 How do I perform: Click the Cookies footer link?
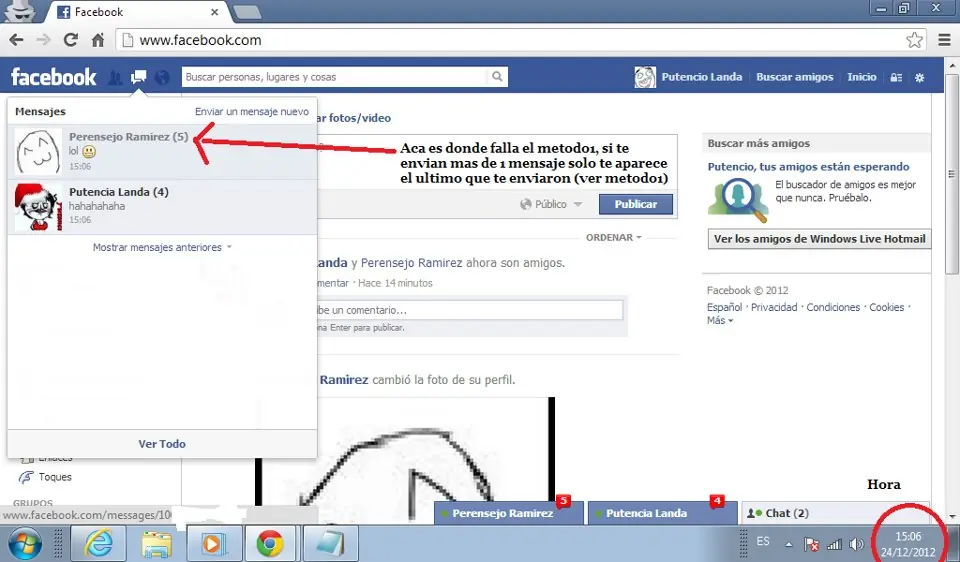(887, 307)
